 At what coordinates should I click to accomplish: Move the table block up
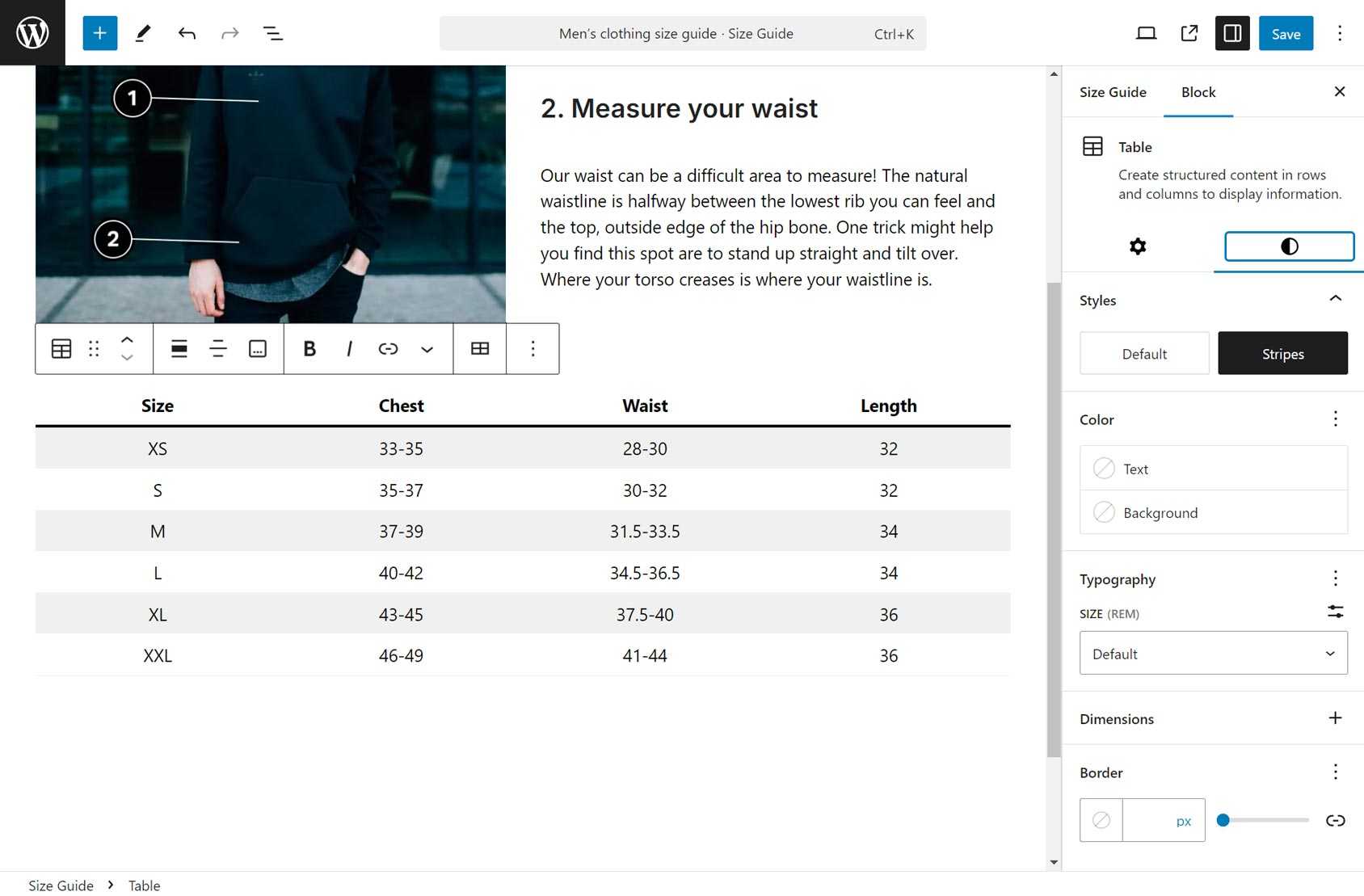click(x=127, y=340)
